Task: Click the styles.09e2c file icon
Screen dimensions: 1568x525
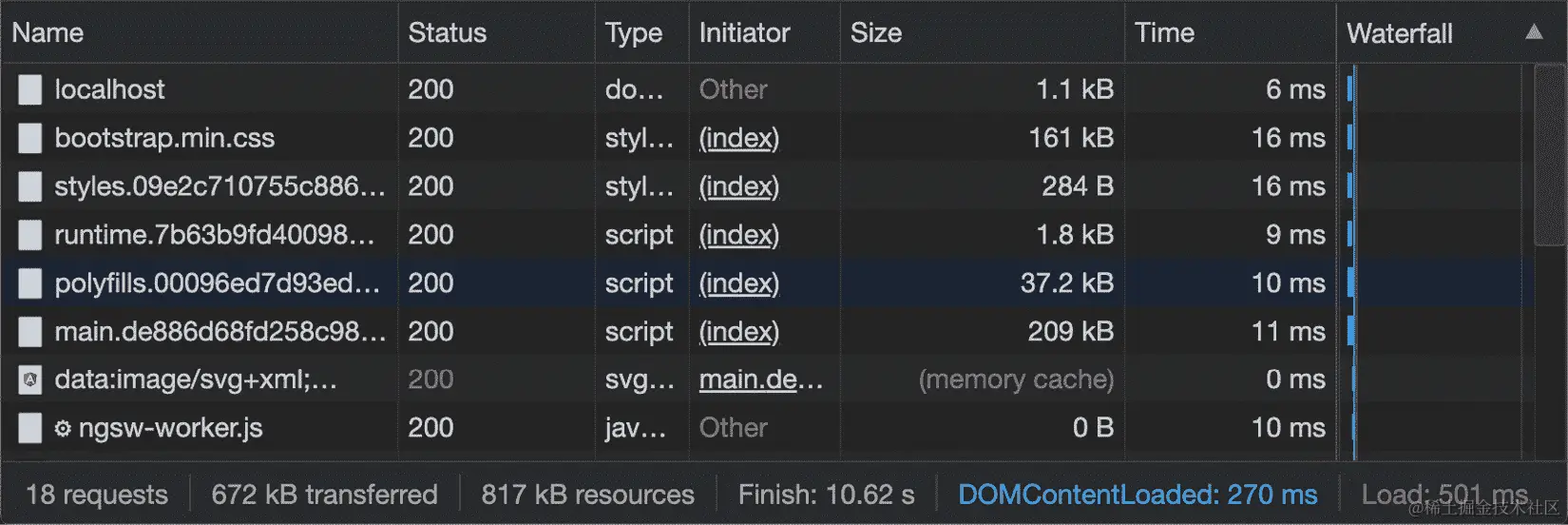Action: 30,186
